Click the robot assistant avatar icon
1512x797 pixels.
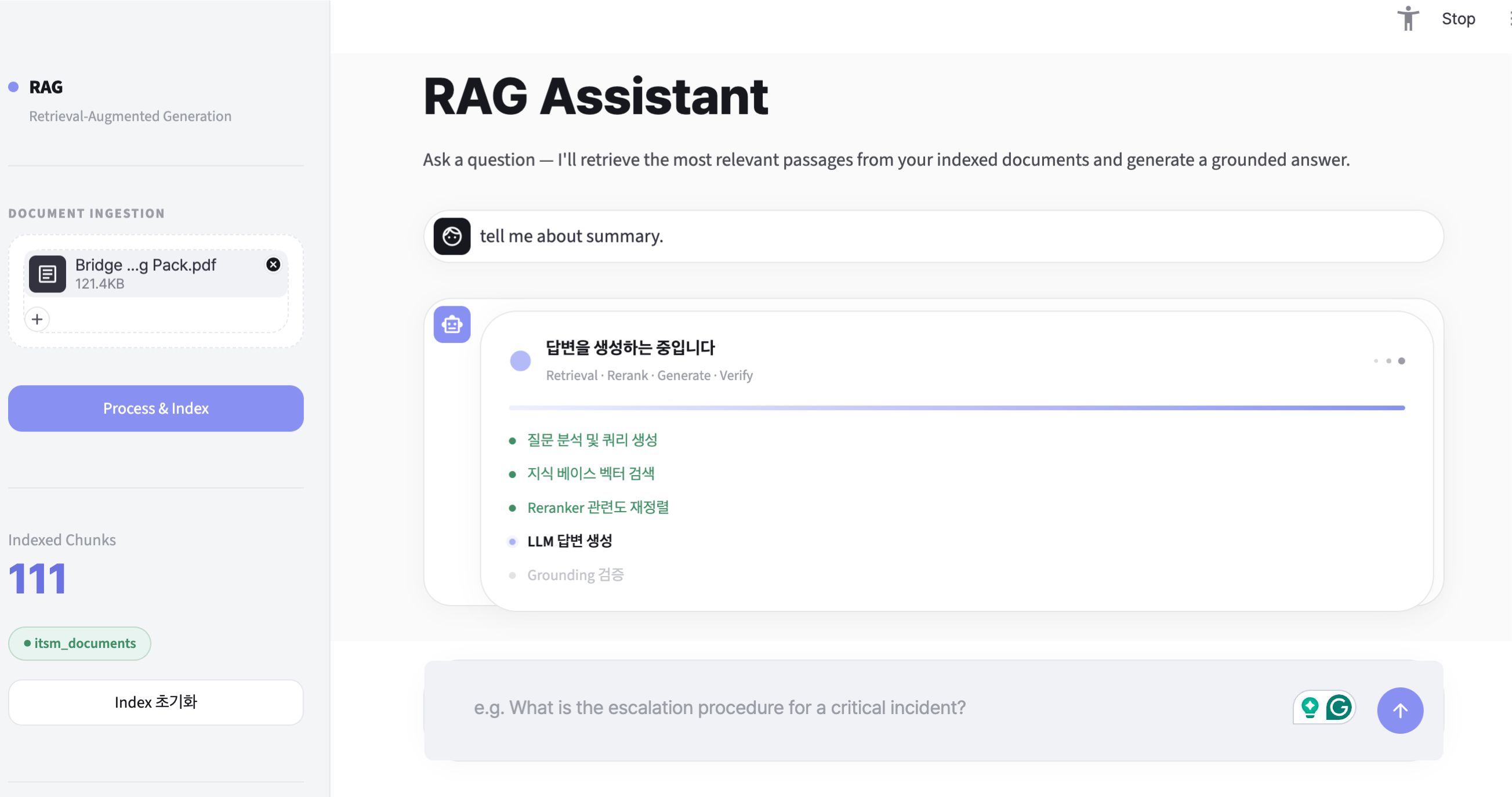coord(452,324)
